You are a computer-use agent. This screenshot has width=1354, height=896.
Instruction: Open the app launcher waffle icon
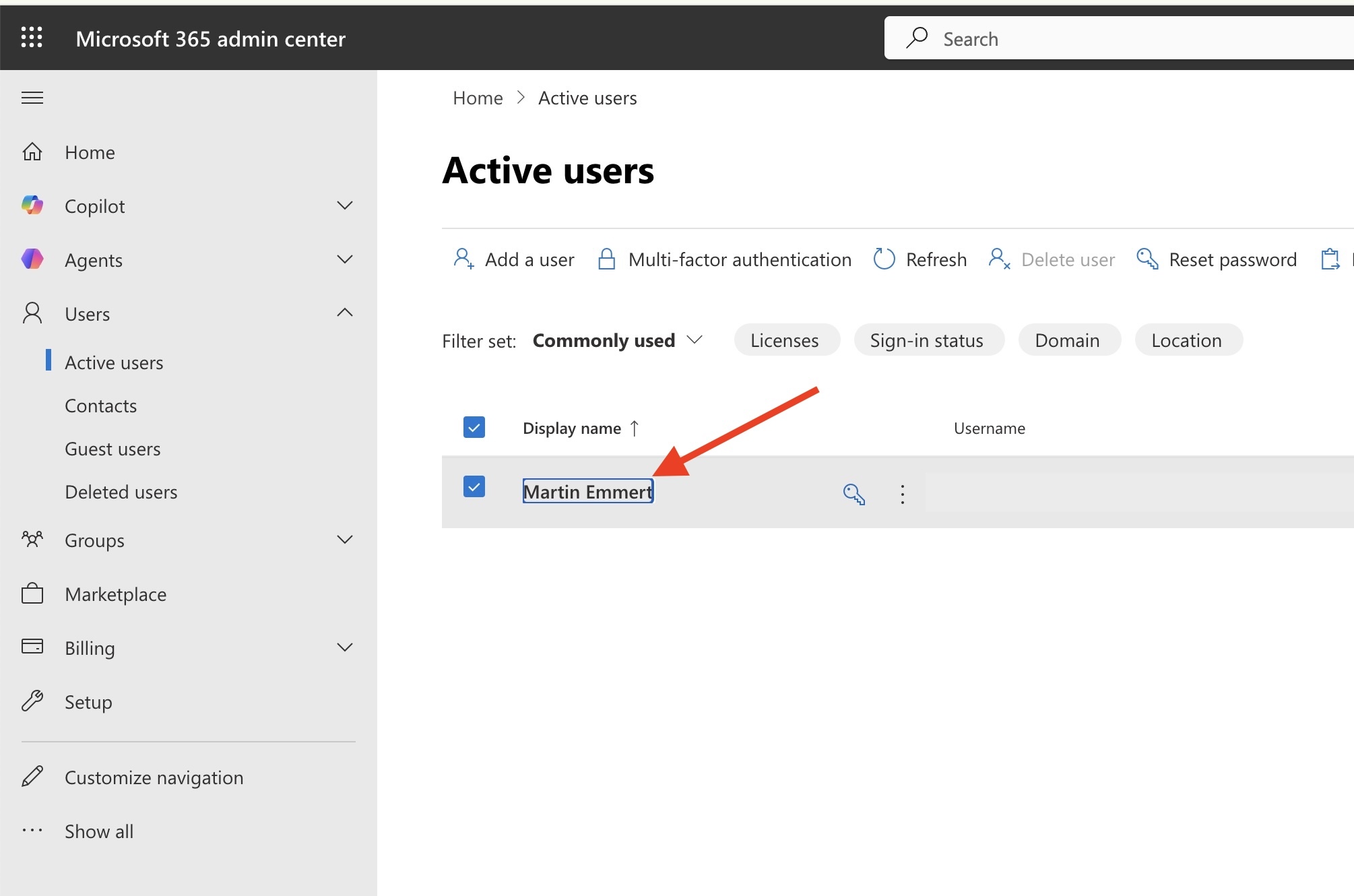(x=32, y=38)
